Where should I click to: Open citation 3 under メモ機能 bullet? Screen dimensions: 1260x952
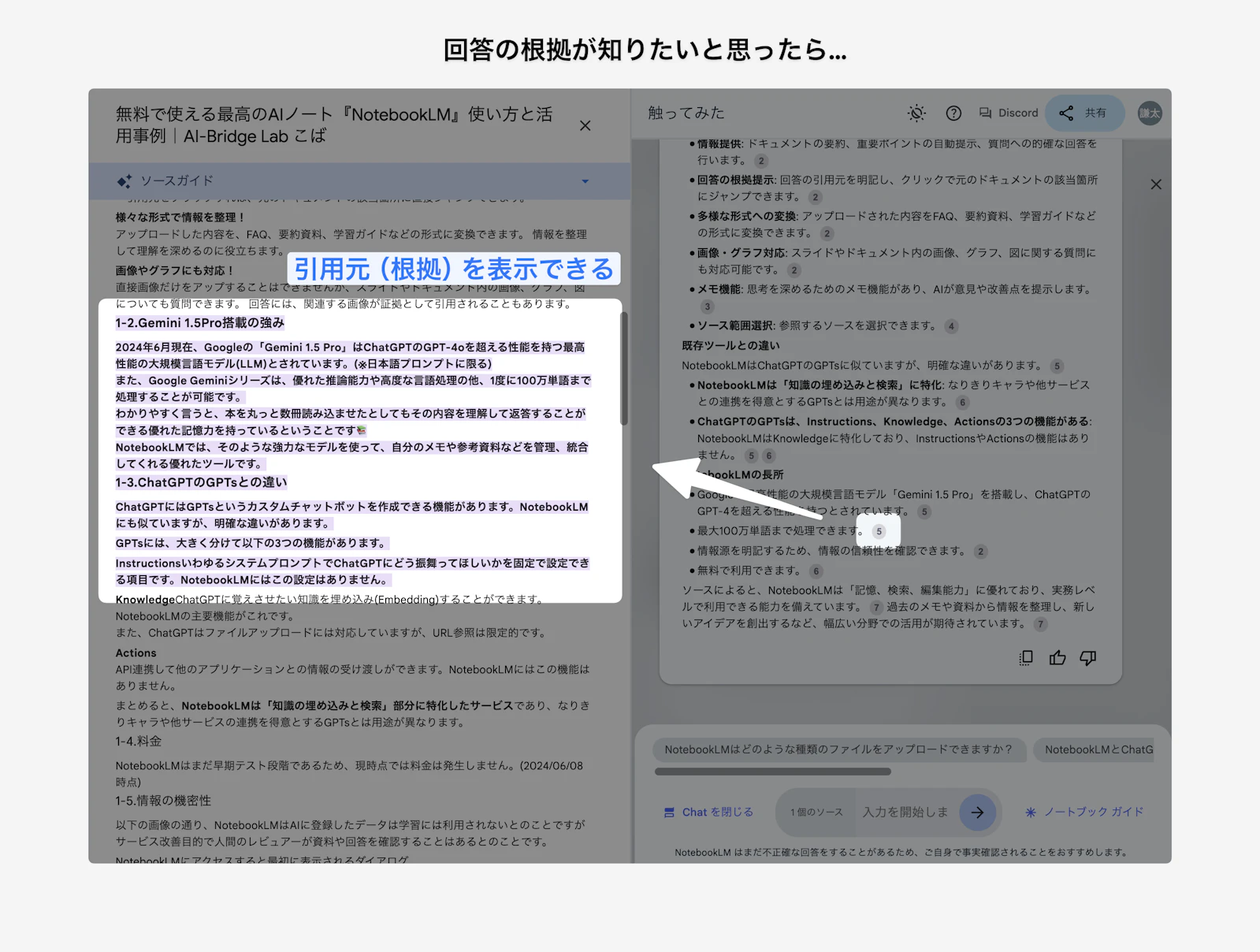708,307
